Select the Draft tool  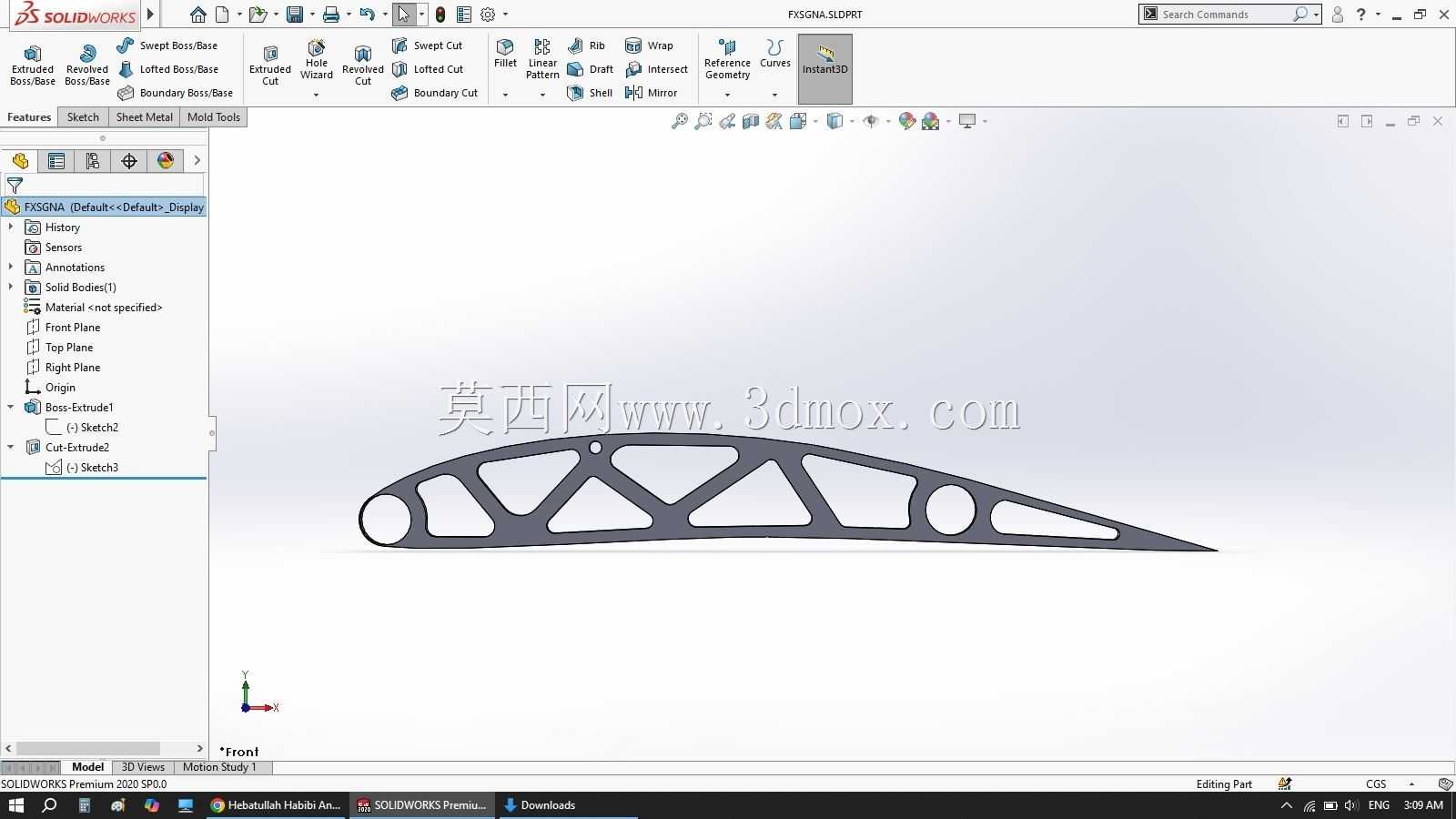pyautogui.click(x=590, y=69)
